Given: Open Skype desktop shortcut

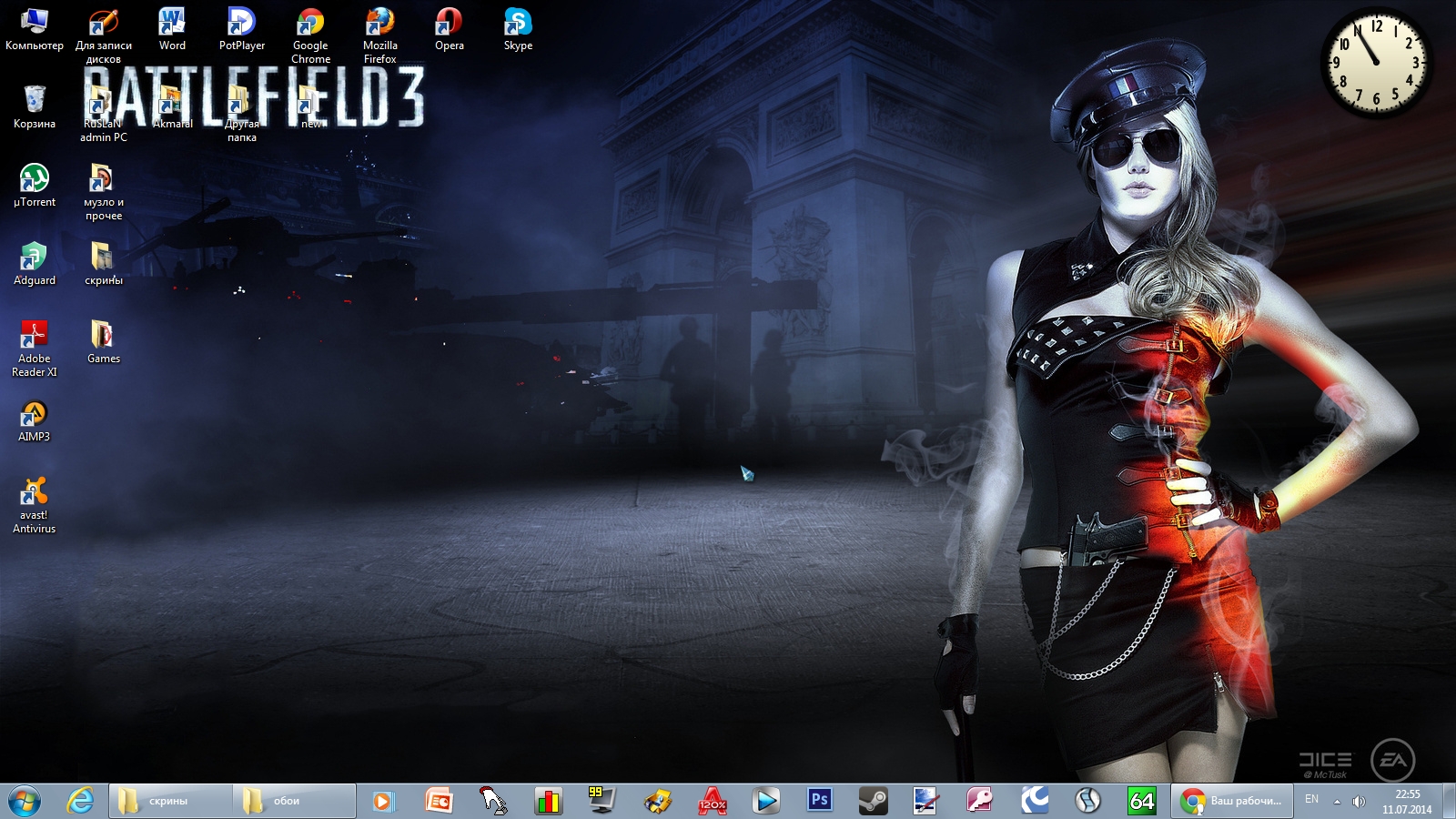Looking at the screenshot, I should coord(519,29).
